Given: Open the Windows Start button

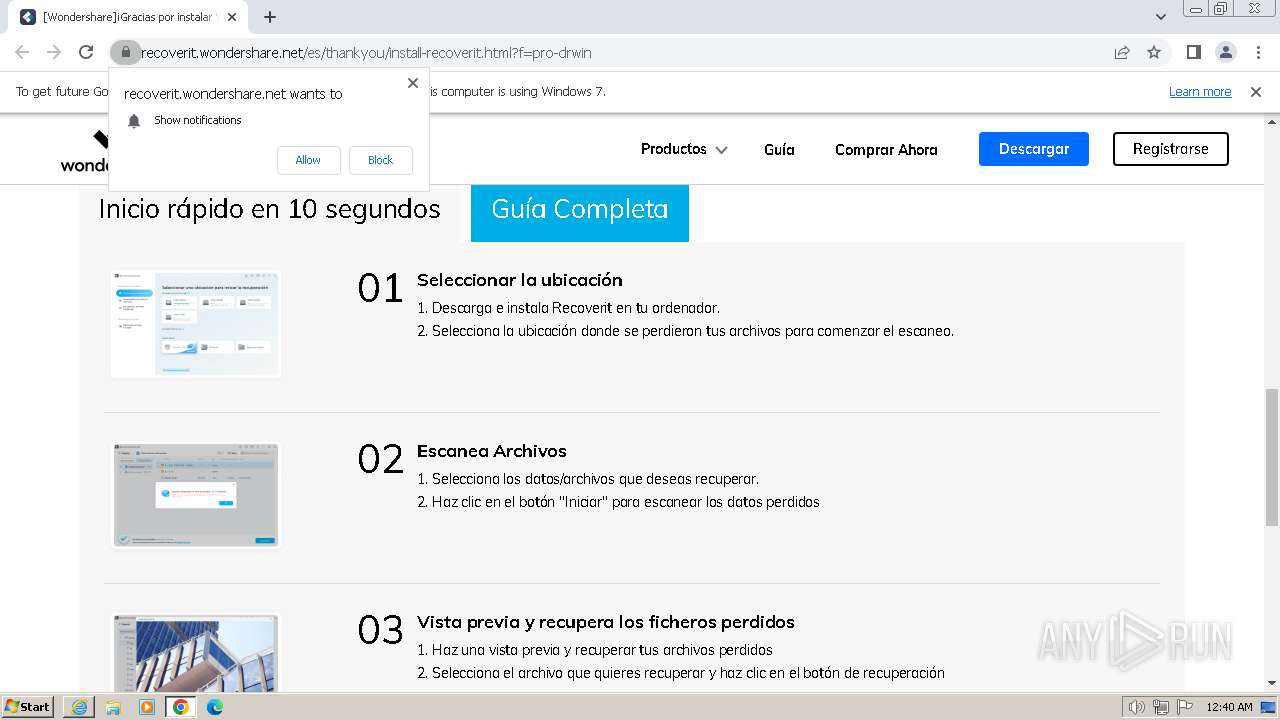Looking at the screenshot, I should click(x=28, y=707).
